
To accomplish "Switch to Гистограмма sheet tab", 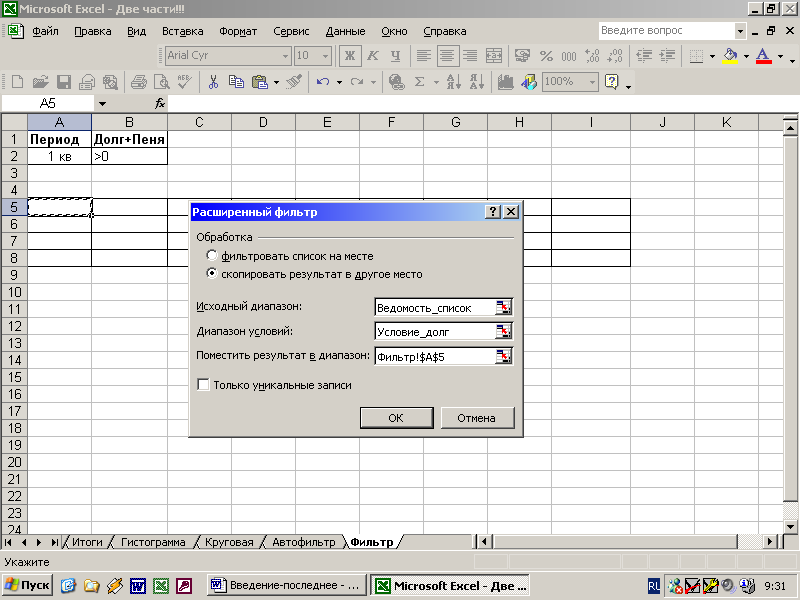I will (153, 542).
